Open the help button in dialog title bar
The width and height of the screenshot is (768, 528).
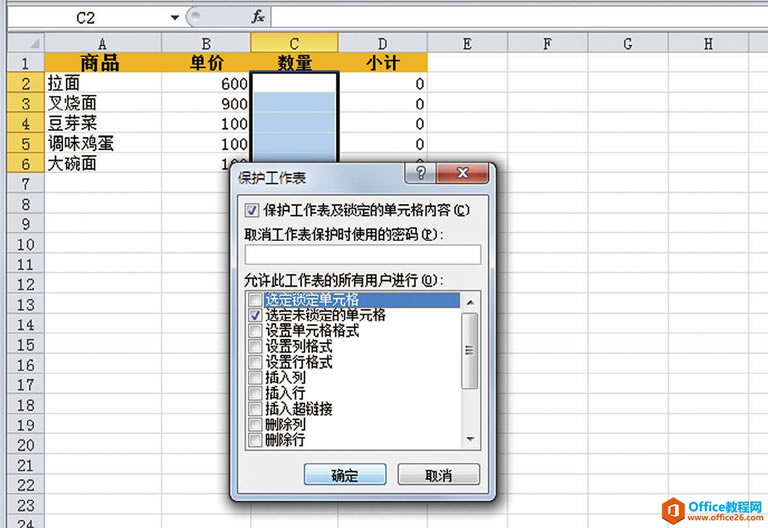(x=420, y=173)
